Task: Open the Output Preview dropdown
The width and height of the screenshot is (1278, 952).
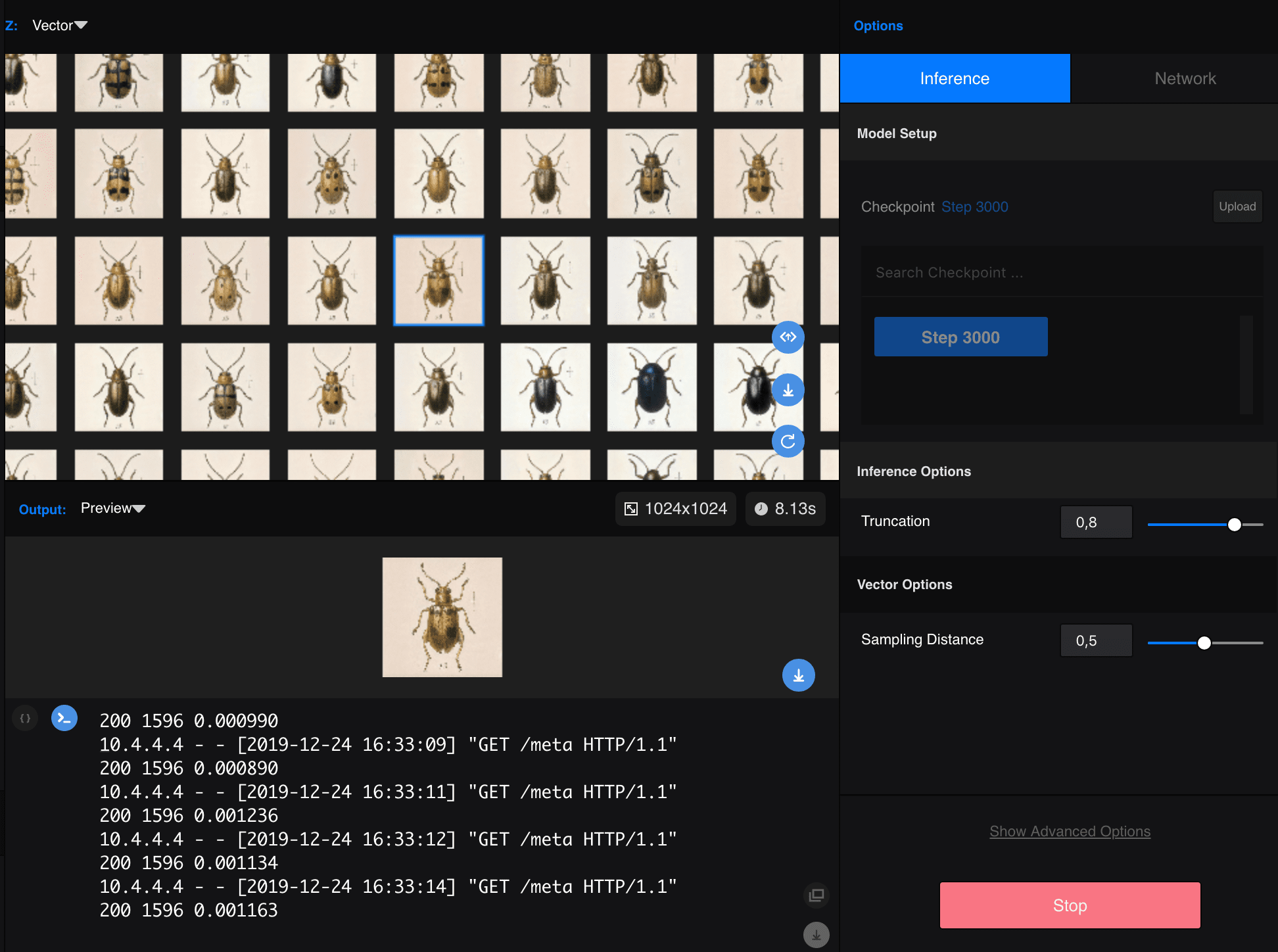Action: coord(112,508)
